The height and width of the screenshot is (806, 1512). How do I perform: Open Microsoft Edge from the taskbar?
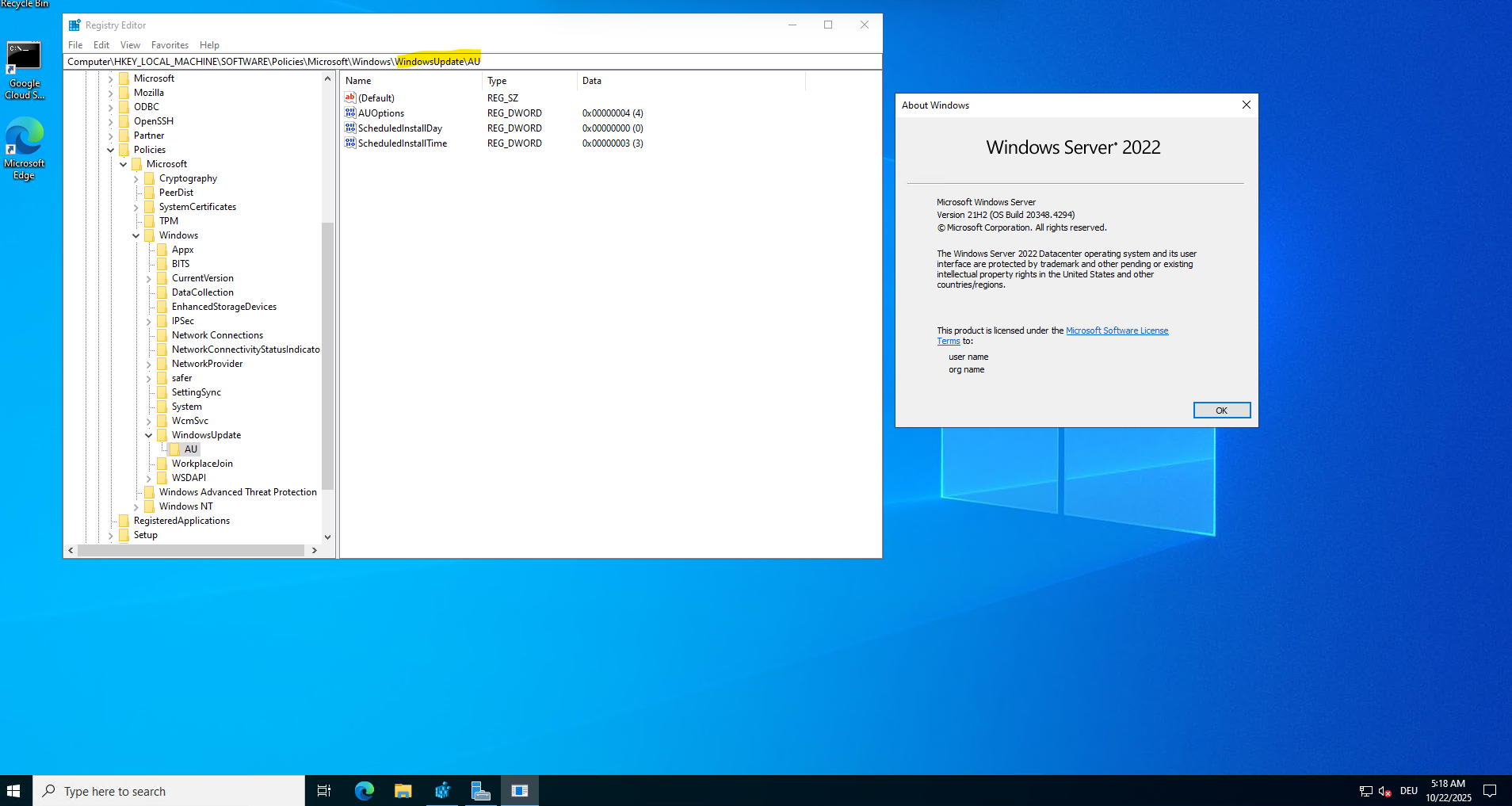[364, 791]
